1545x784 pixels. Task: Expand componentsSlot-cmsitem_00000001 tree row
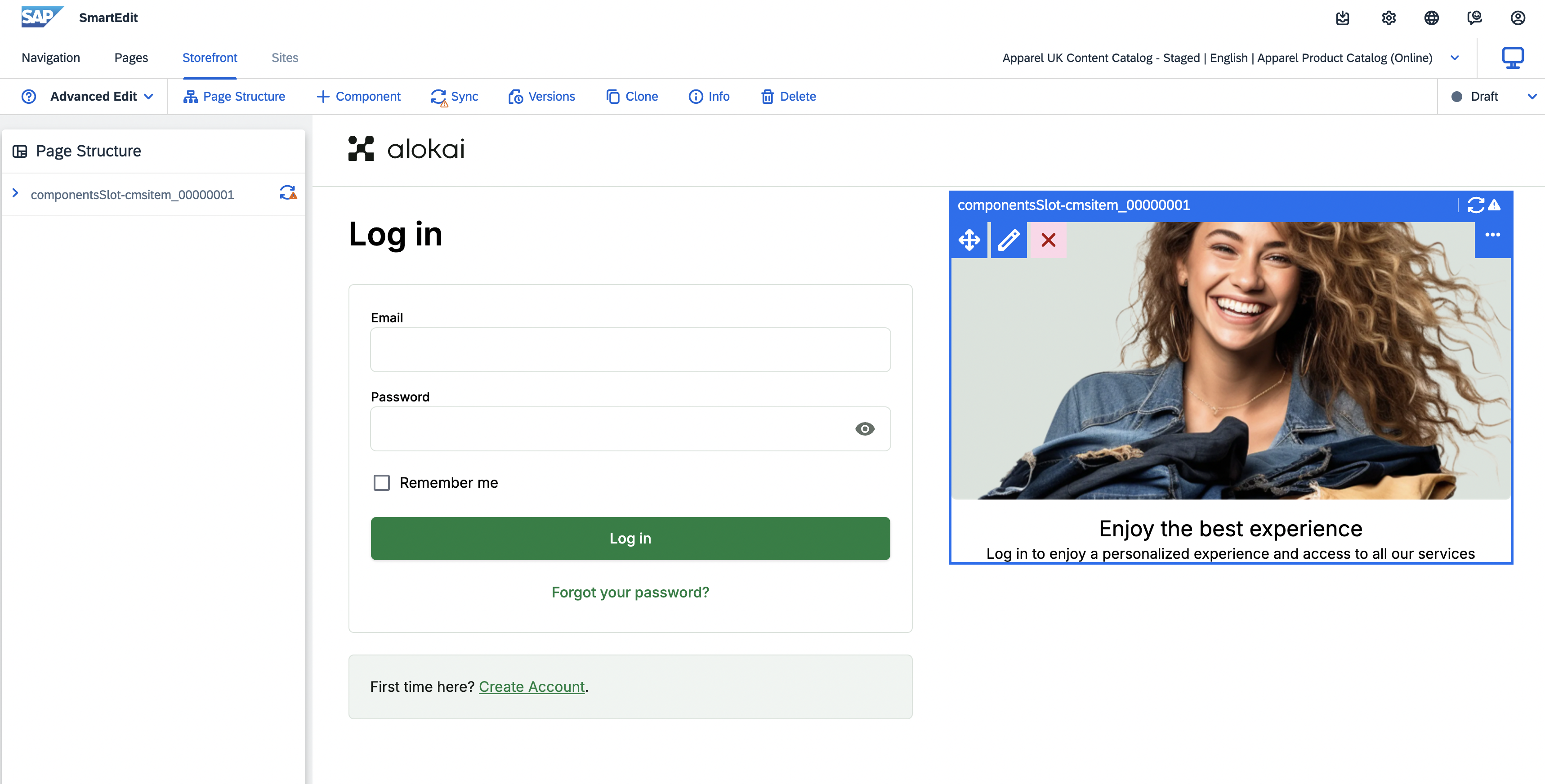coord(16,193)
